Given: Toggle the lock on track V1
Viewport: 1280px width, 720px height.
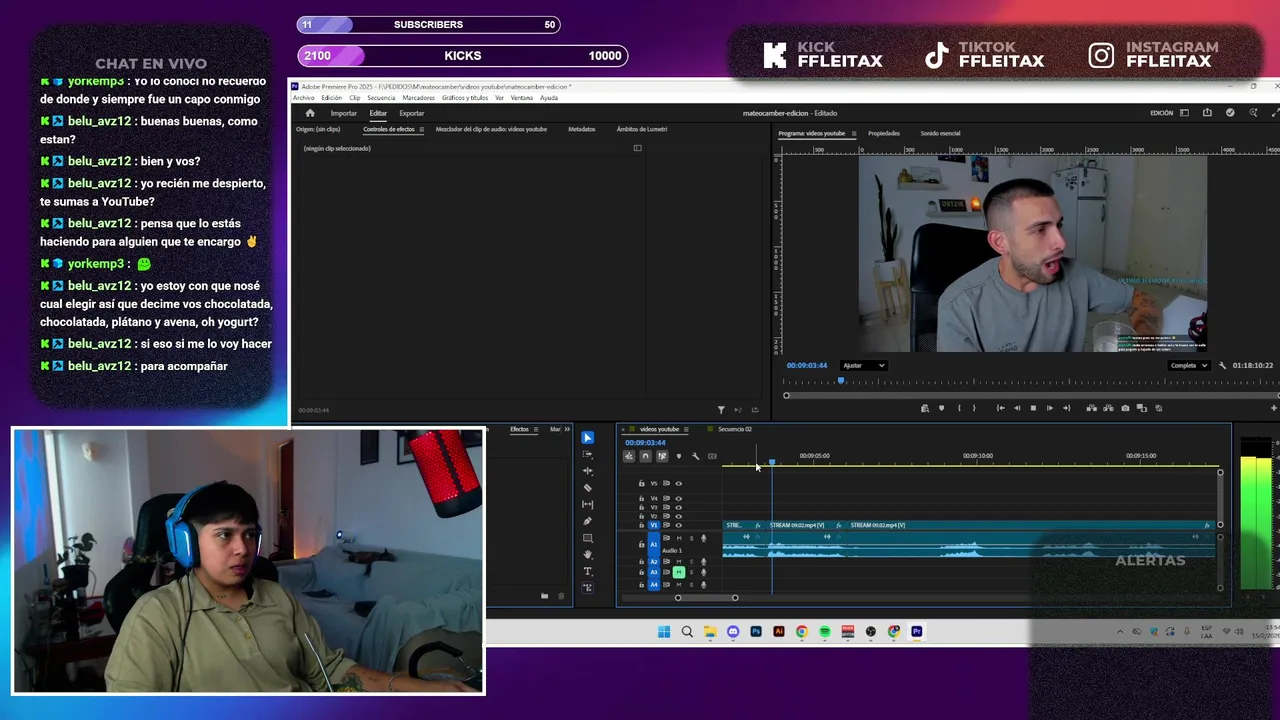Looking at the screenshot, I should pos(642,525).
